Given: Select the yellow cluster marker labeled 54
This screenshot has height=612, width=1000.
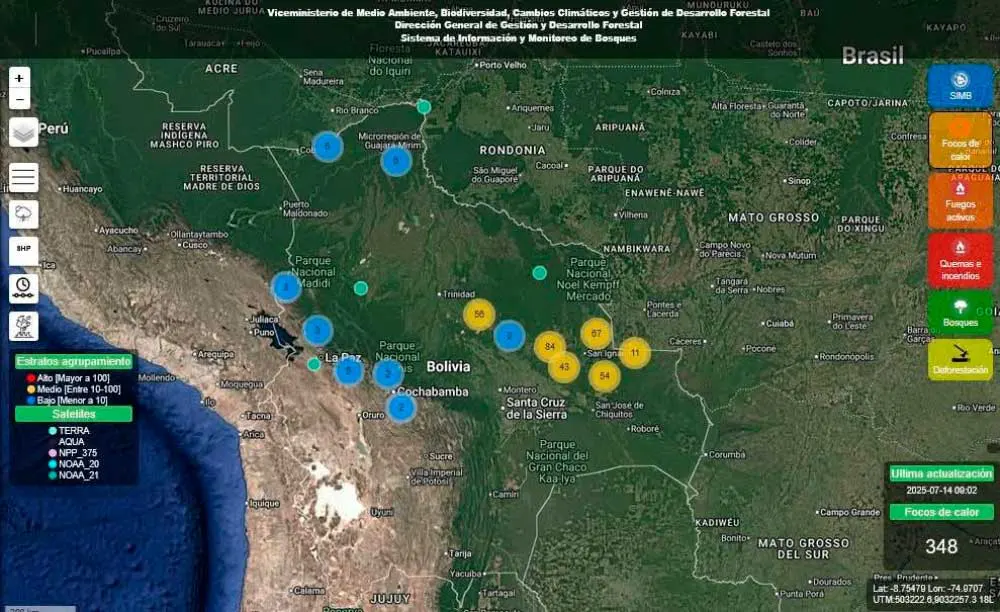Looking at the screenshot, I should (605, 376).
